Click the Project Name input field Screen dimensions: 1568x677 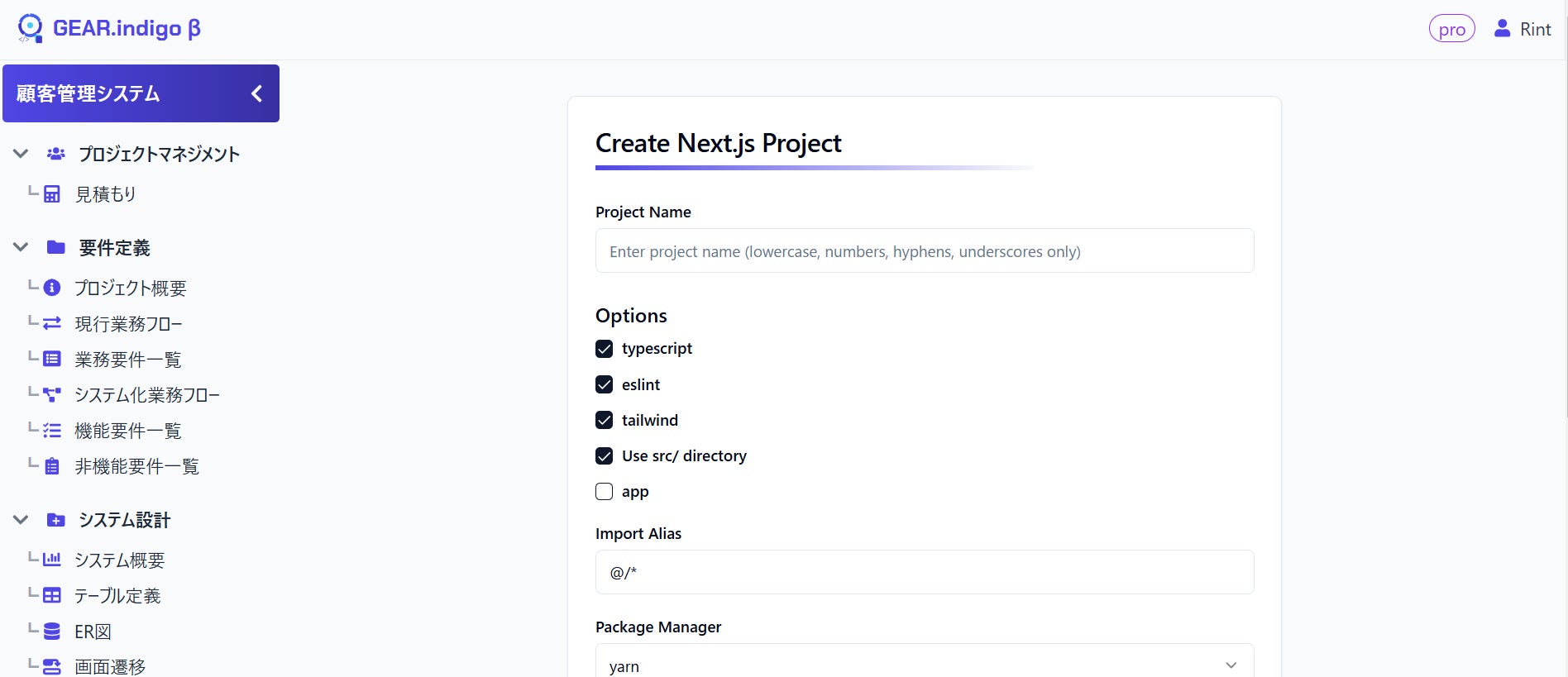pos(924,251)
